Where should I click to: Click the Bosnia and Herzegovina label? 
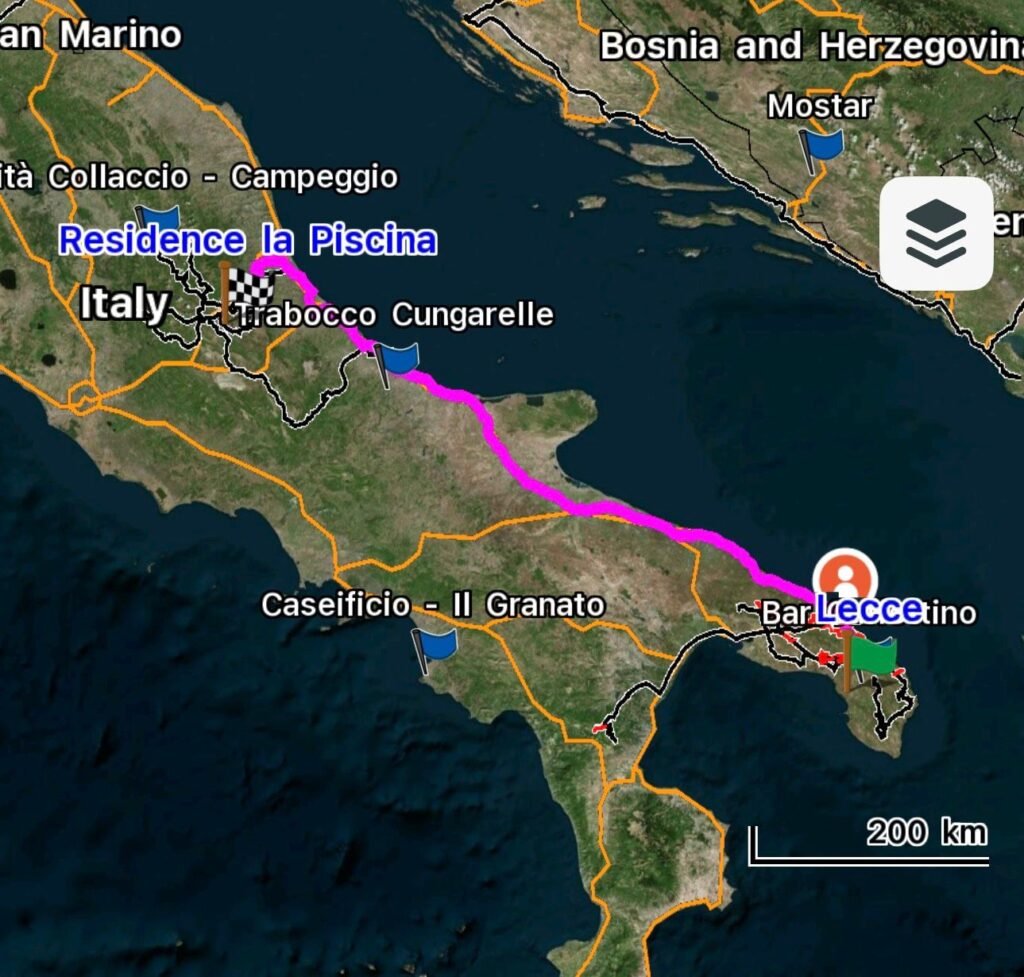point(812,46)
